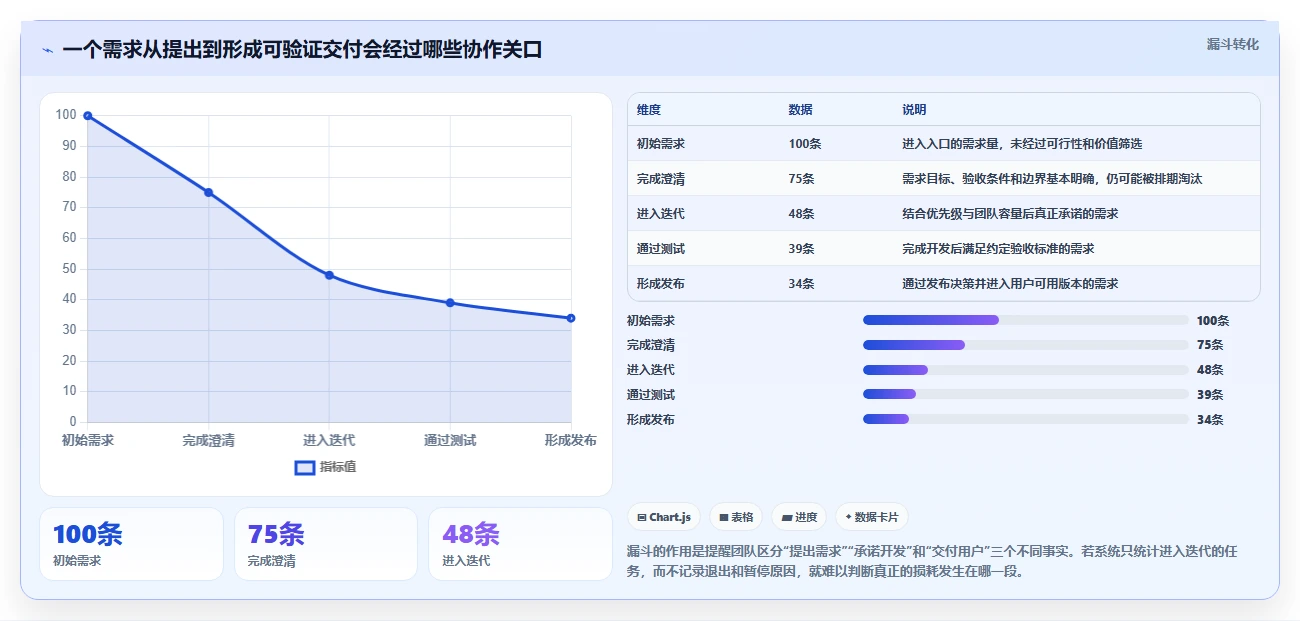Click the 进入迭代 progress bar
This screenshot has height=621, width=1300.
click(1026, 370)
